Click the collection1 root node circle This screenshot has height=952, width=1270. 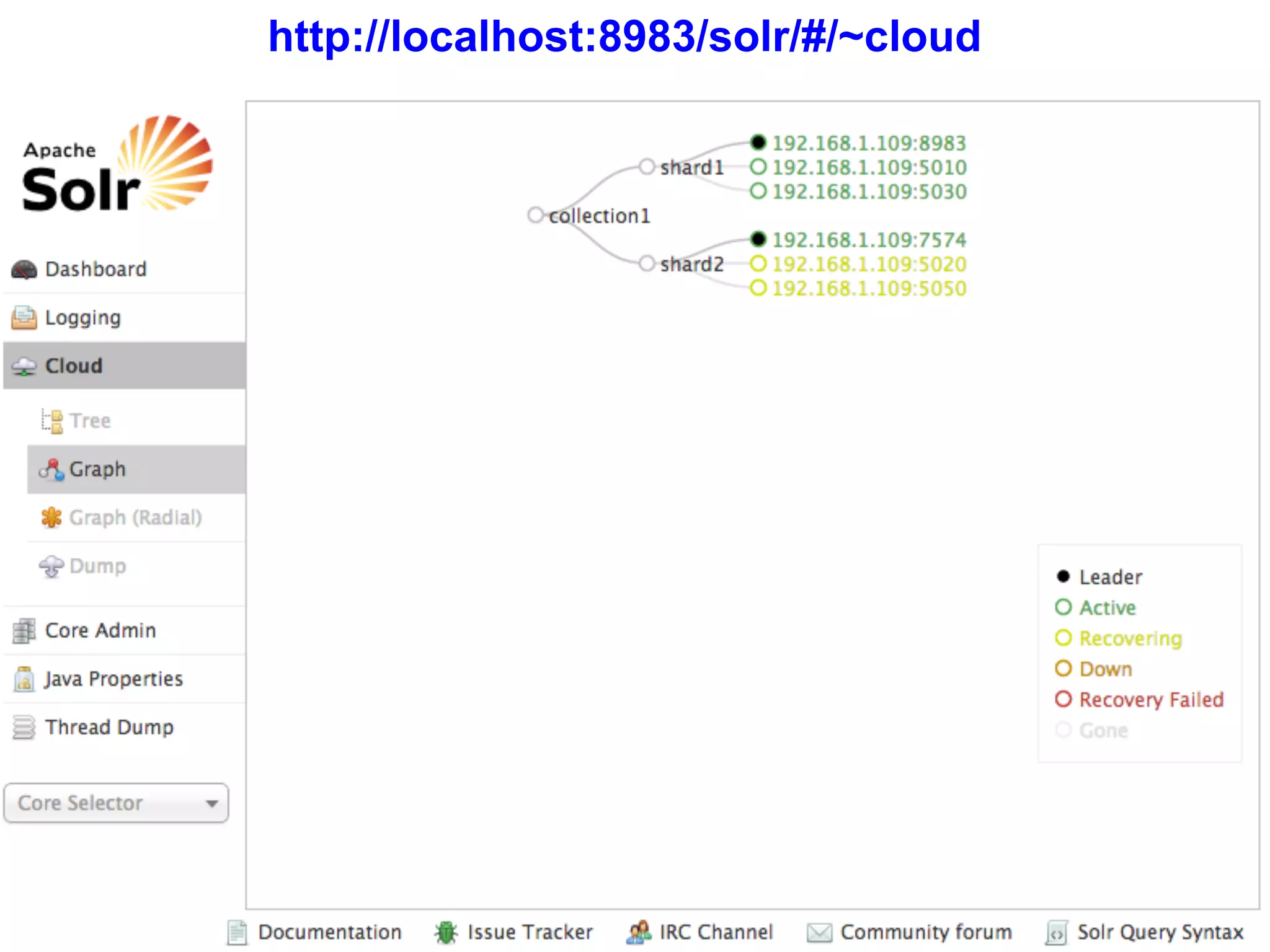[535, 215]
